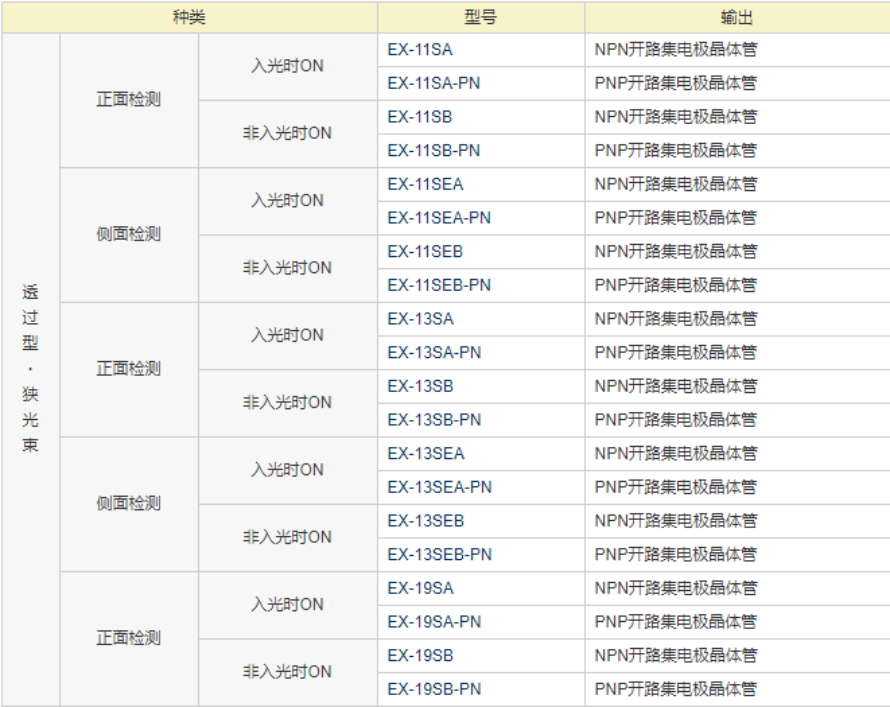Click model EX-13SA in the table
This screenshot has height=707, width=890.
(x=420, y=319)
